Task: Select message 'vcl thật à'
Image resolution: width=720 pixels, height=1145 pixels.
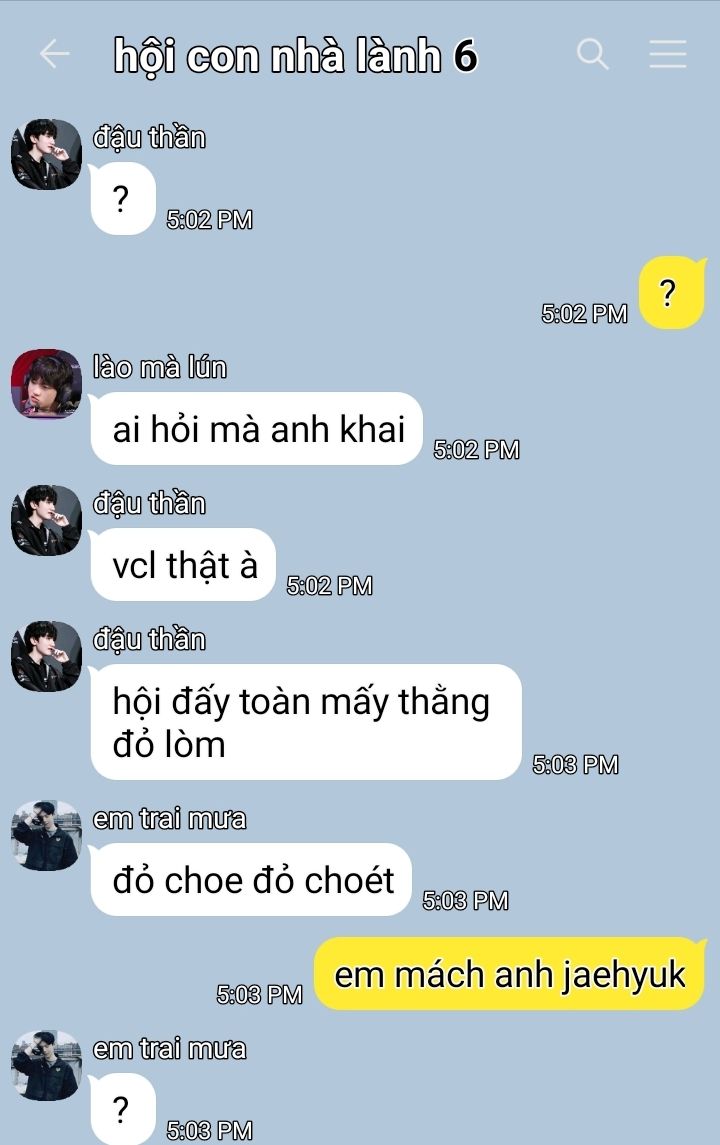Action: coord(183,564)
